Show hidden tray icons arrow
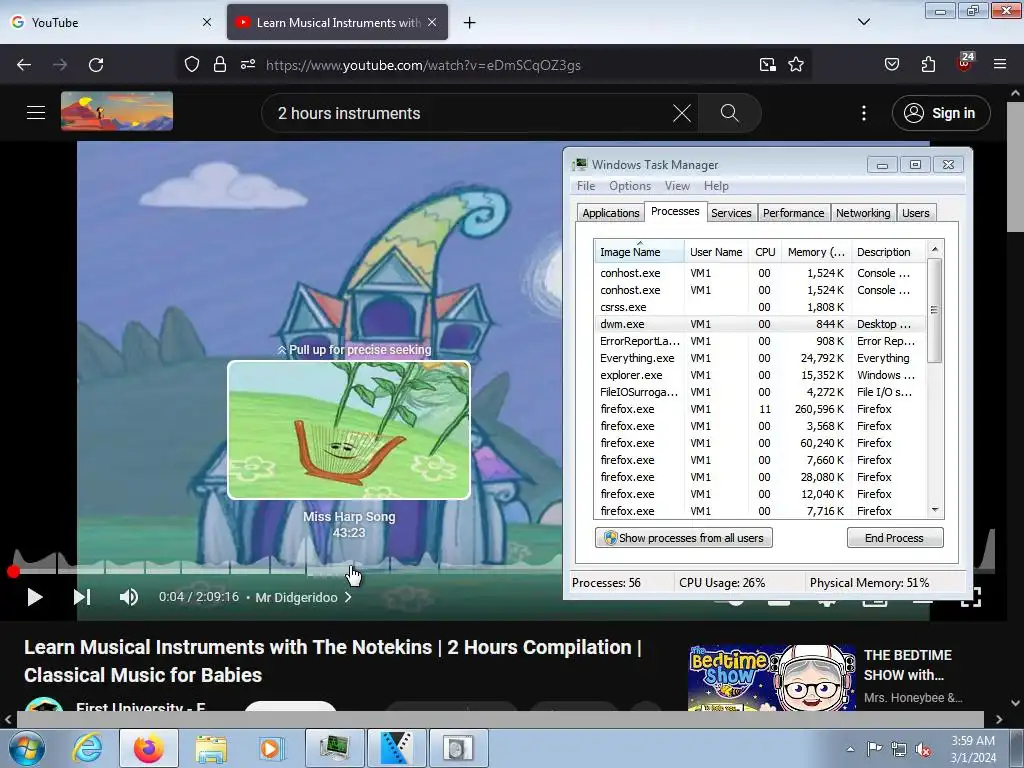Viewport: 1024px width, 768px height. pyautogui.click(x=850, y=749)
